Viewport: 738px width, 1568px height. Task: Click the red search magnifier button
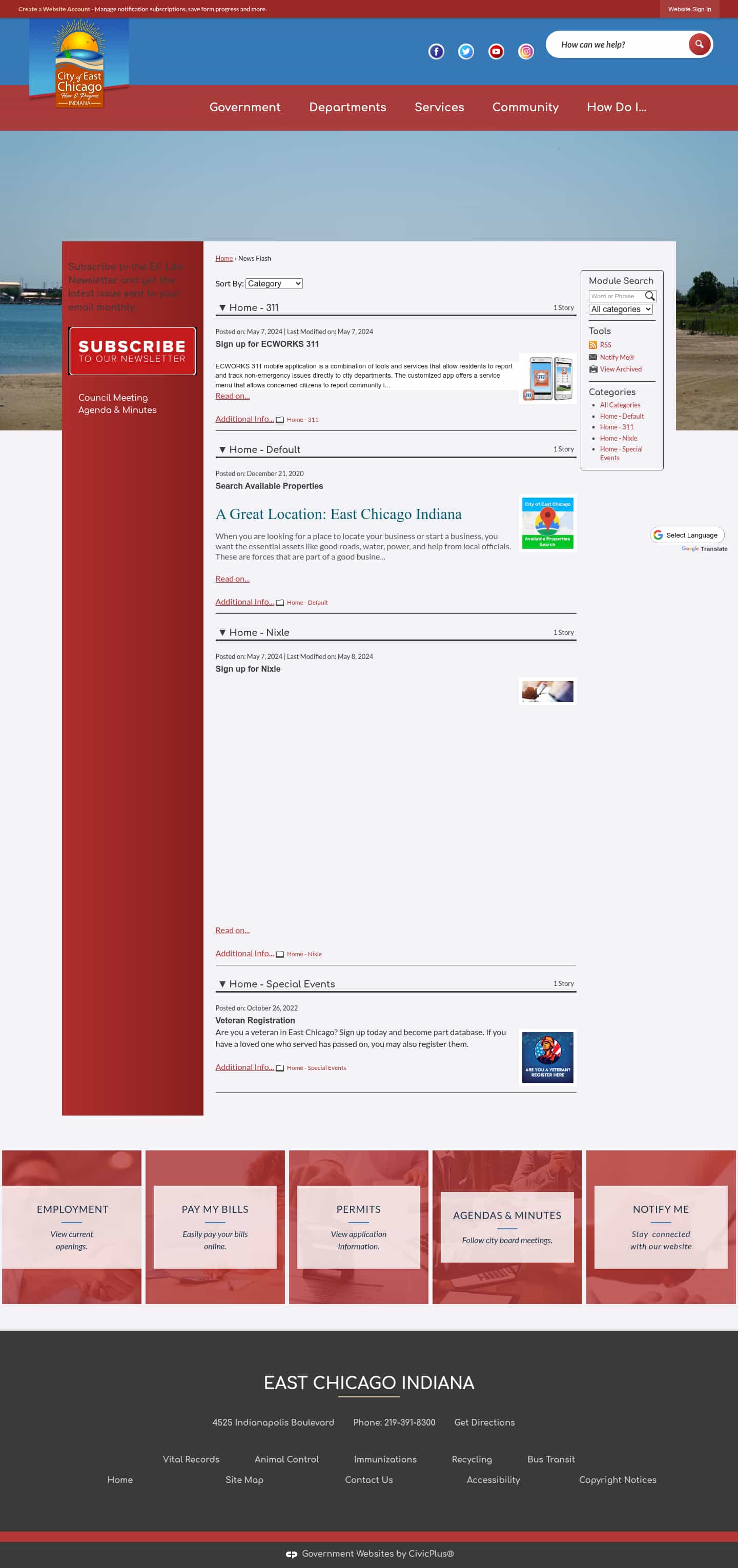tap(699, 45)
